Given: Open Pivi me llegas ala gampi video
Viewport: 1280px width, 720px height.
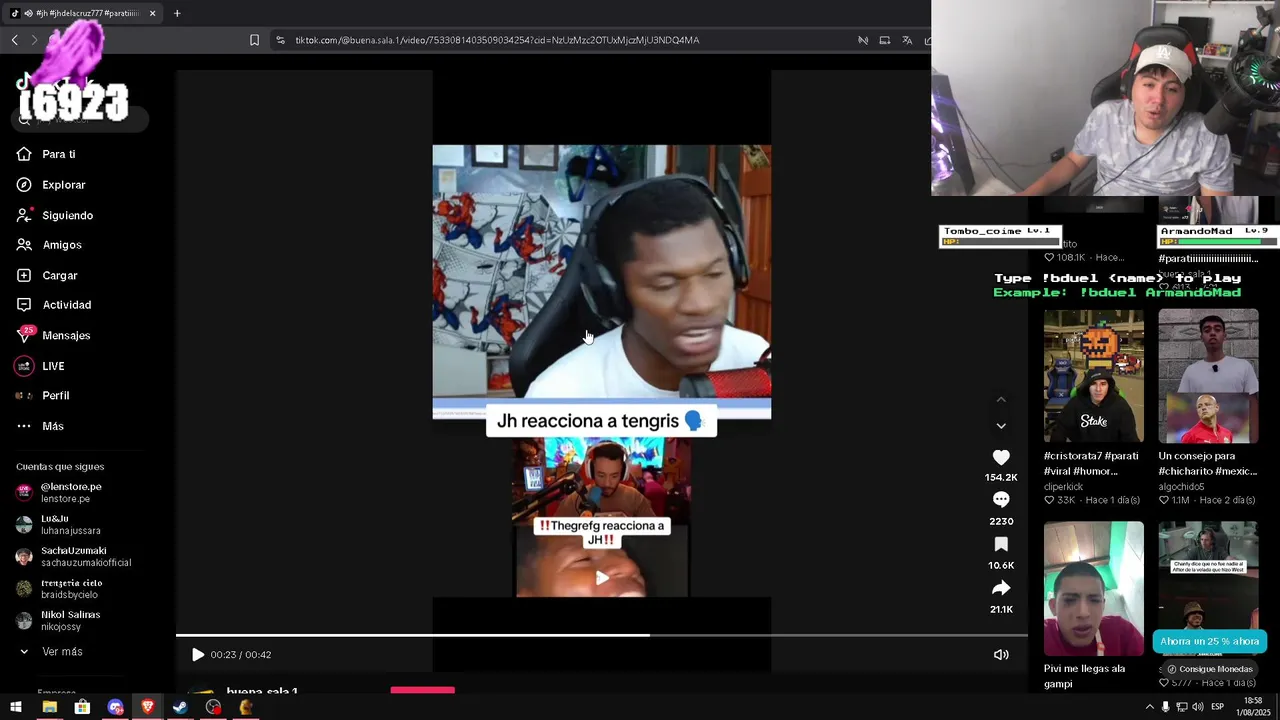Looking at the screenshot, I should pos(1093,588).
